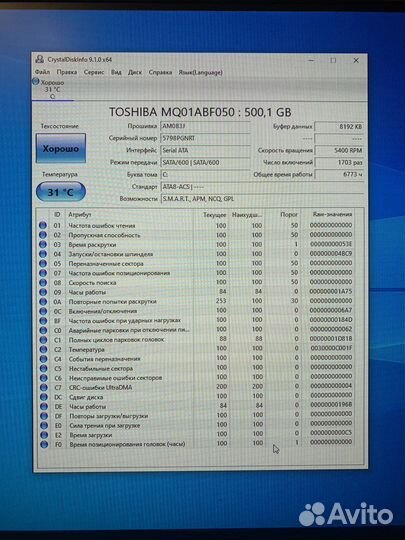Select the Переназначенные сектора attribute text

[106, 263]
